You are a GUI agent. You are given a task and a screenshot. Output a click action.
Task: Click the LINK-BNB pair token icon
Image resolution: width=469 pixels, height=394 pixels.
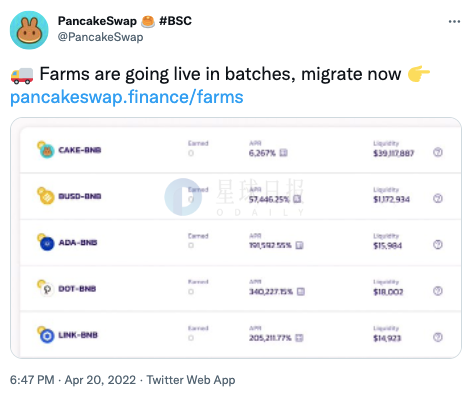(x=46, y=335)
